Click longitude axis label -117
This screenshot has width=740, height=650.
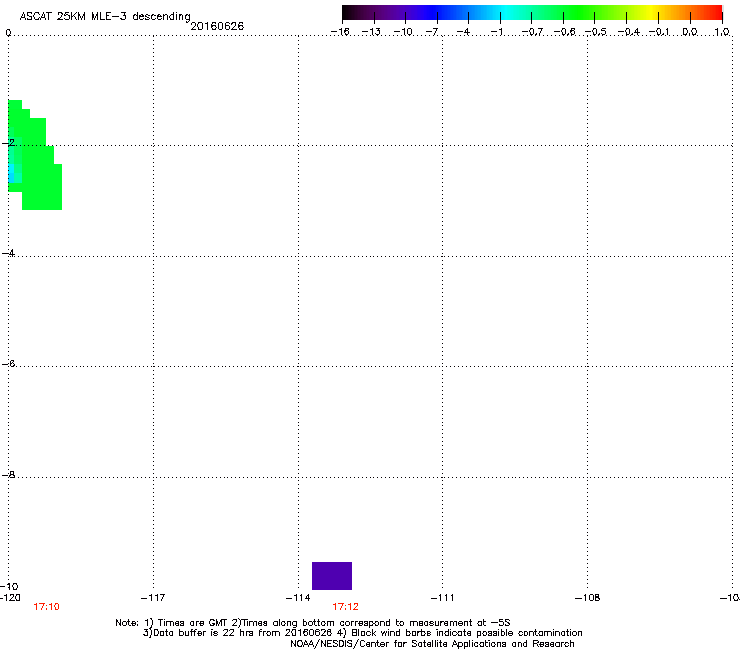(153, 598)
